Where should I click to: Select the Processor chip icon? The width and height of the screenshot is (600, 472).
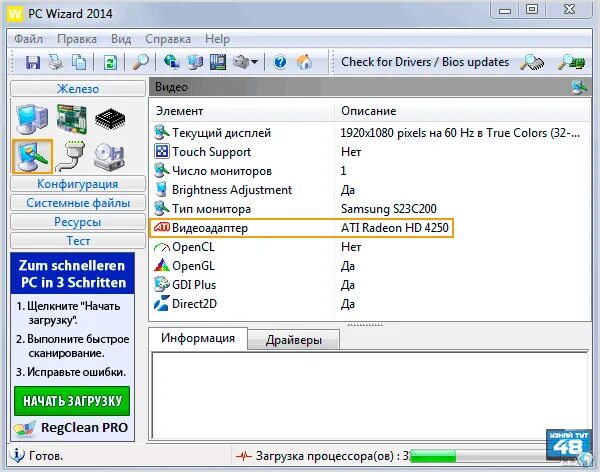(110, 119)
